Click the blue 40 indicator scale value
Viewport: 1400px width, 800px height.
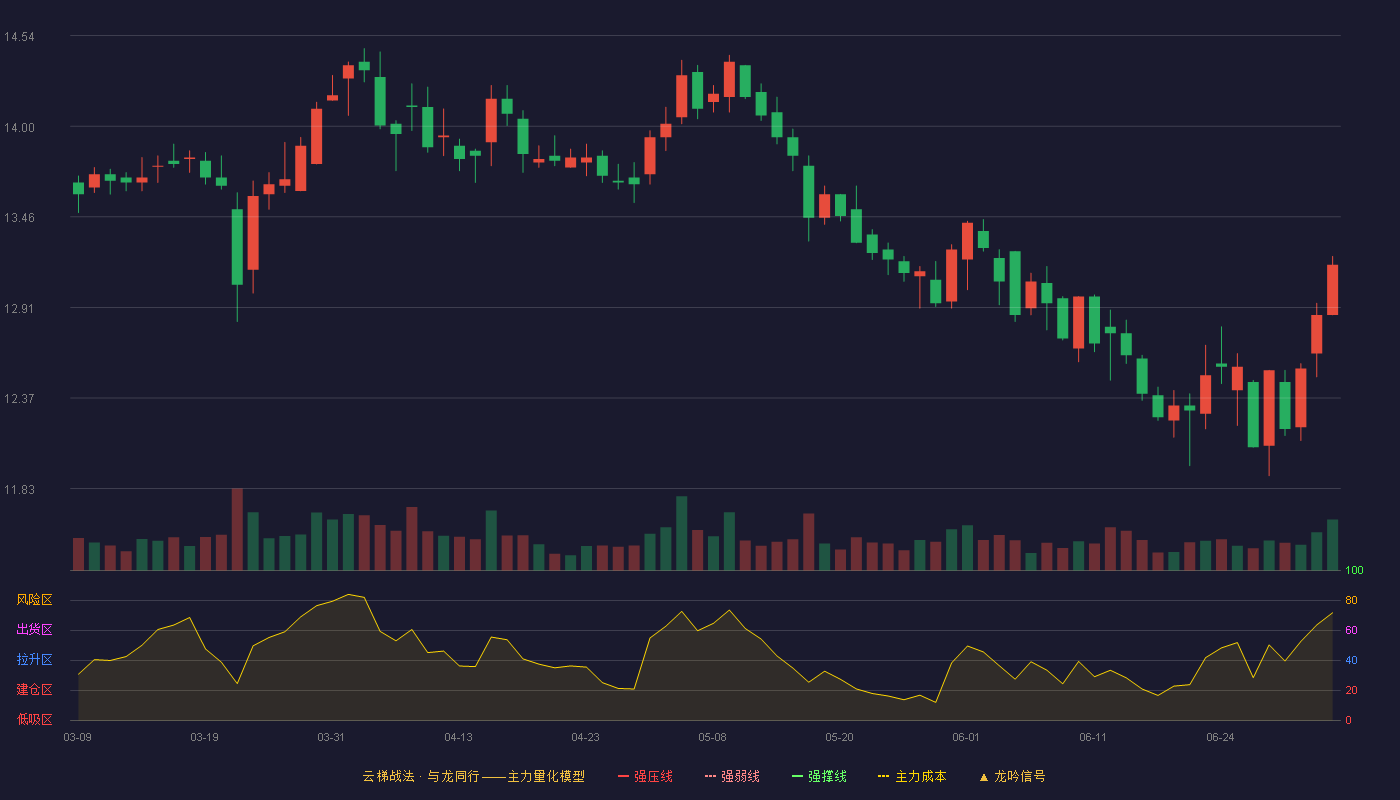[x=1351, y=660]
